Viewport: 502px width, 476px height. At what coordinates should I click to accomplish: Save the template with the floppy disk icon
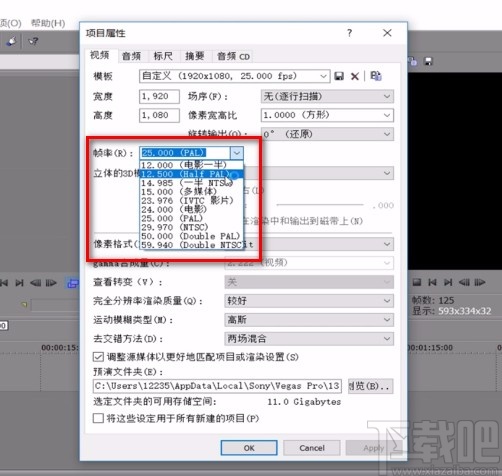(x=339, y=76)
